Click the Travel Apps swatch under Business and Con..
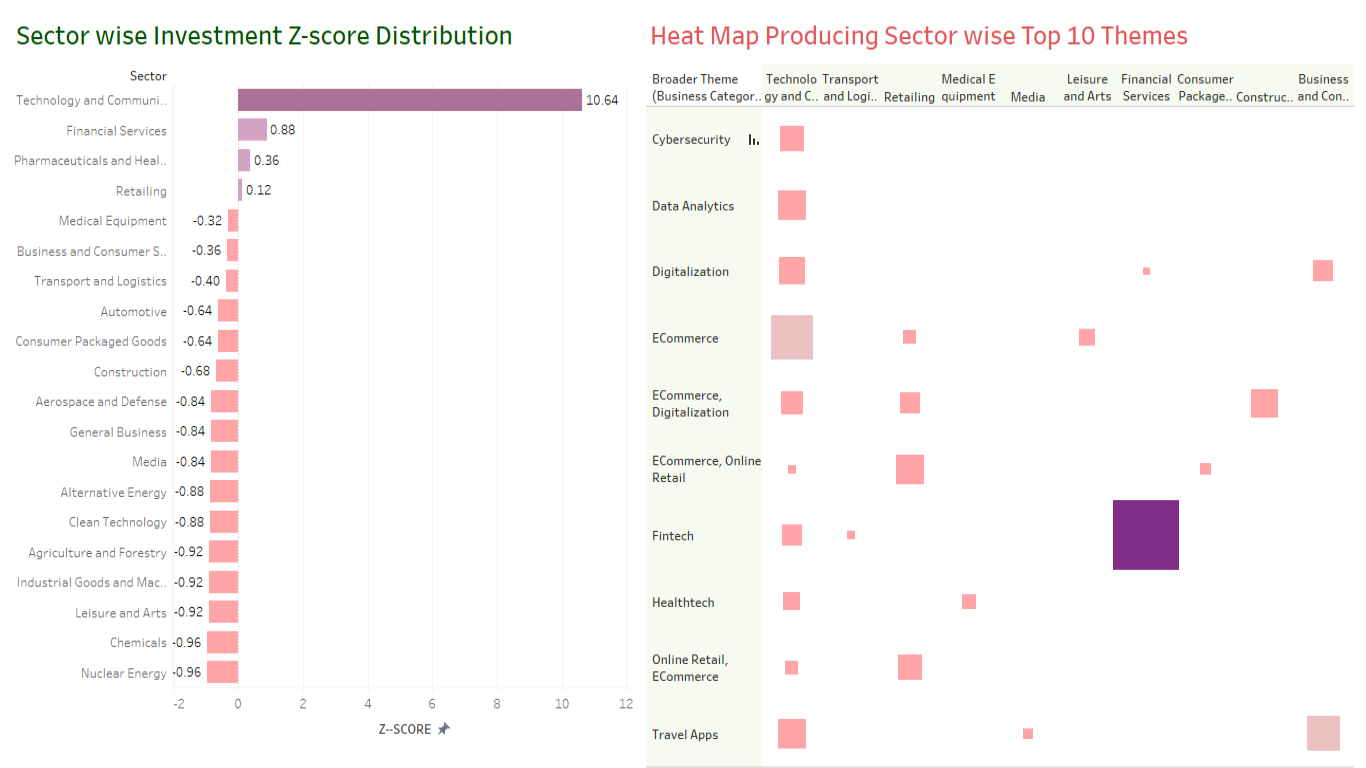The width and height of the screenshot is (1366, 768). (x=1324, y=731)
